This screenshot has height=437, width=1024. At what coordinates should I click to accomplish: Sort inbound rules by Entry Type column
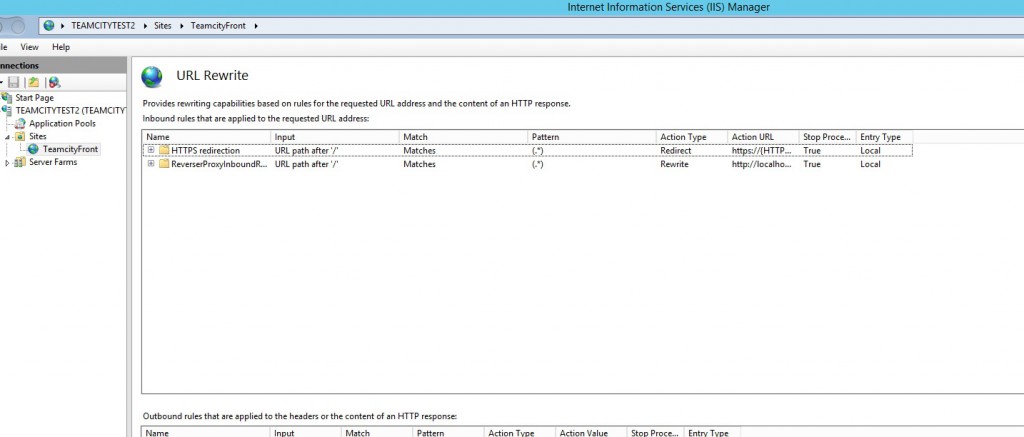tap(884, 137)
